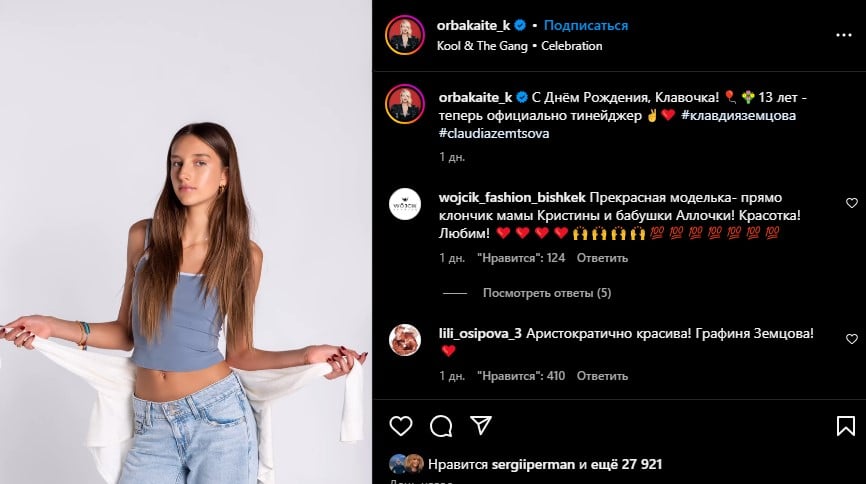The height and width of the screenshot is (484, 866).
Task: Like the post with the heart icon
Action: click(x=401, y=426)
